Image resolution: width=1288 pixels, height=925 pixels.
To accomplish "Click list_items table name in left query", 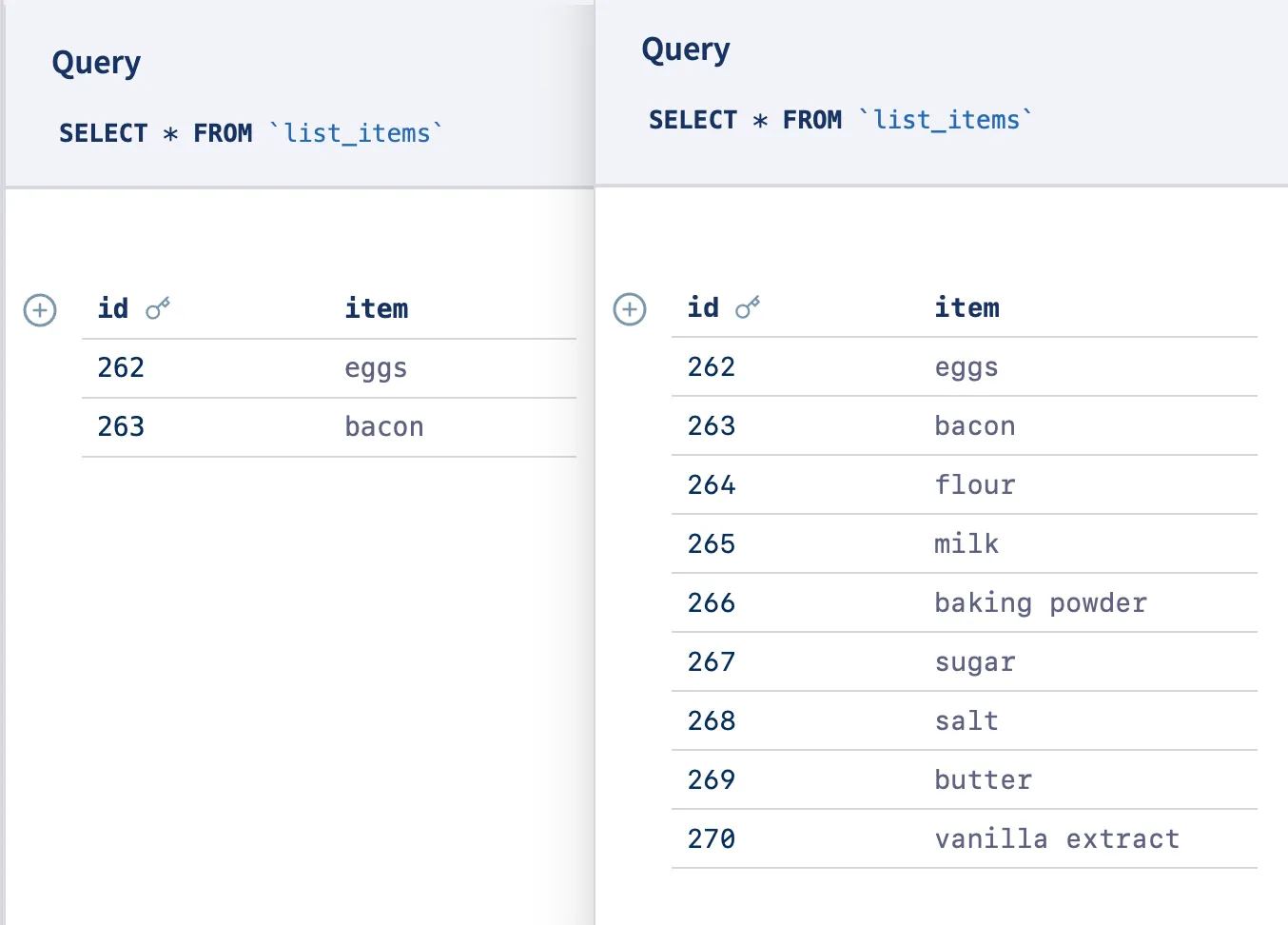I will tap(357, 133).
